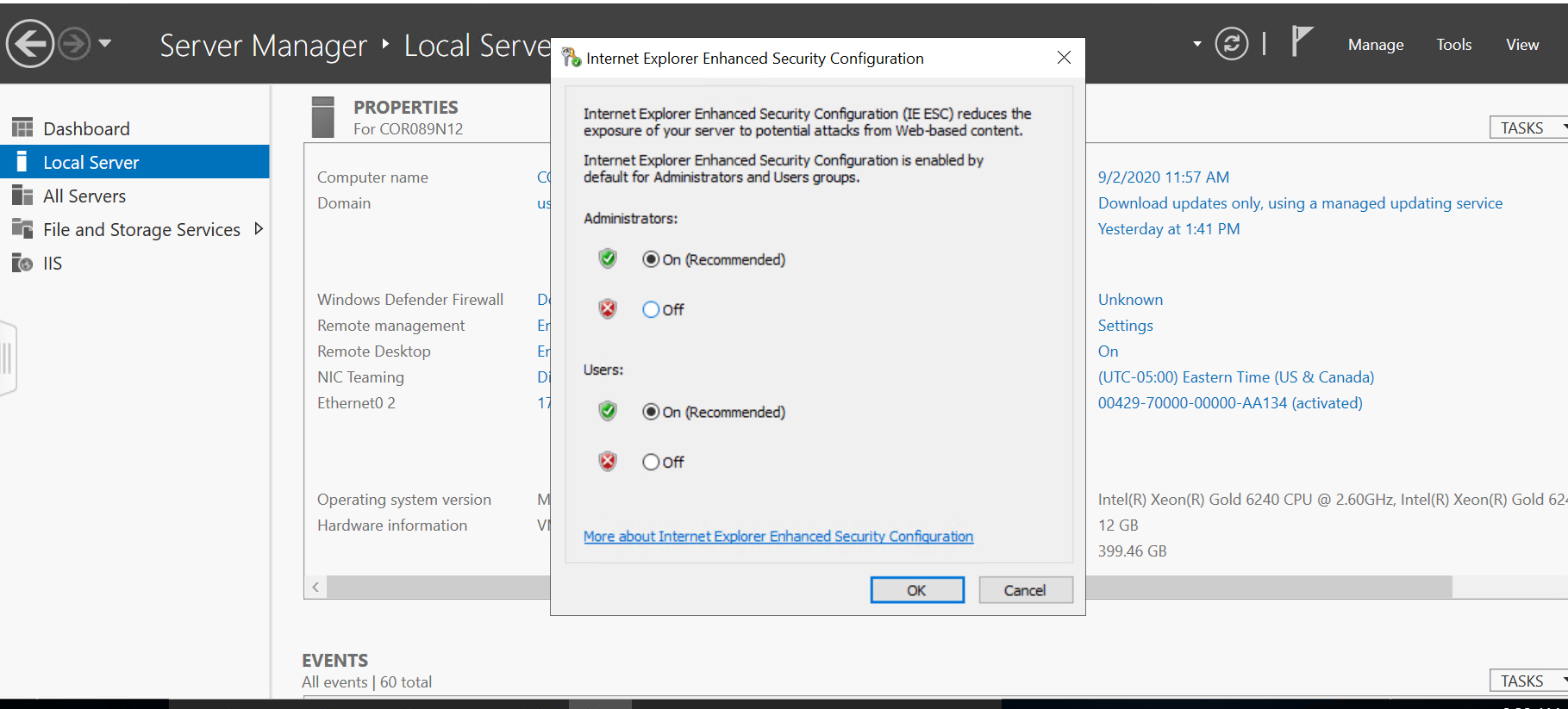Click the On link below Settings
This screenshot has height=709, width=1568.
1108,351
